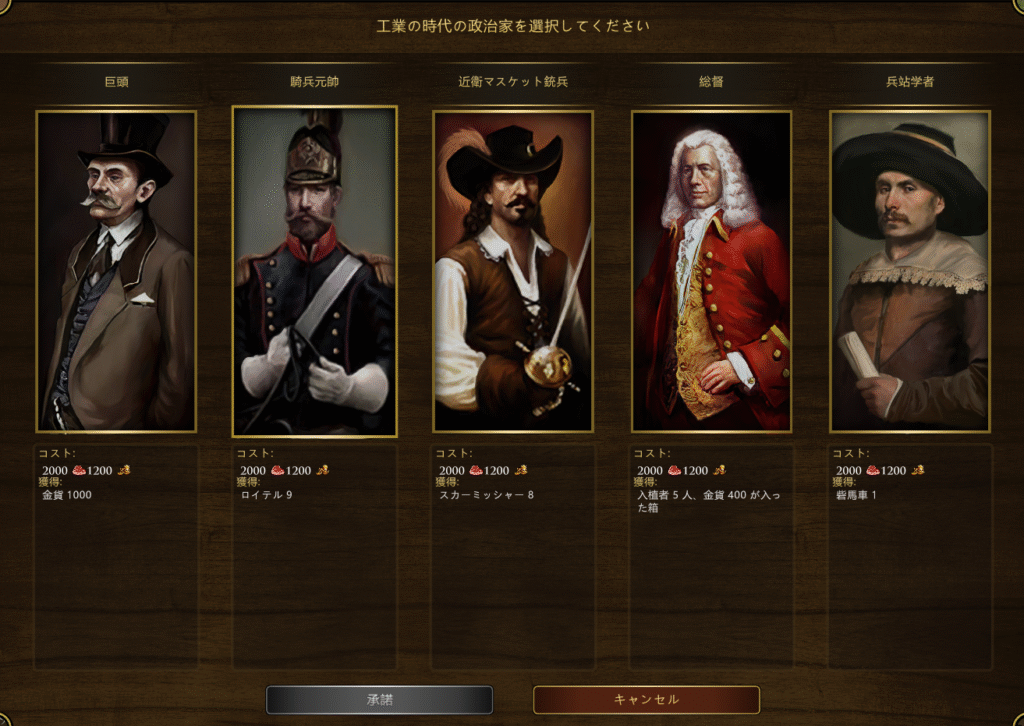Choose the 騎兵元帥 cavalry marshal portrait
1024x726 pixels.
315,272
